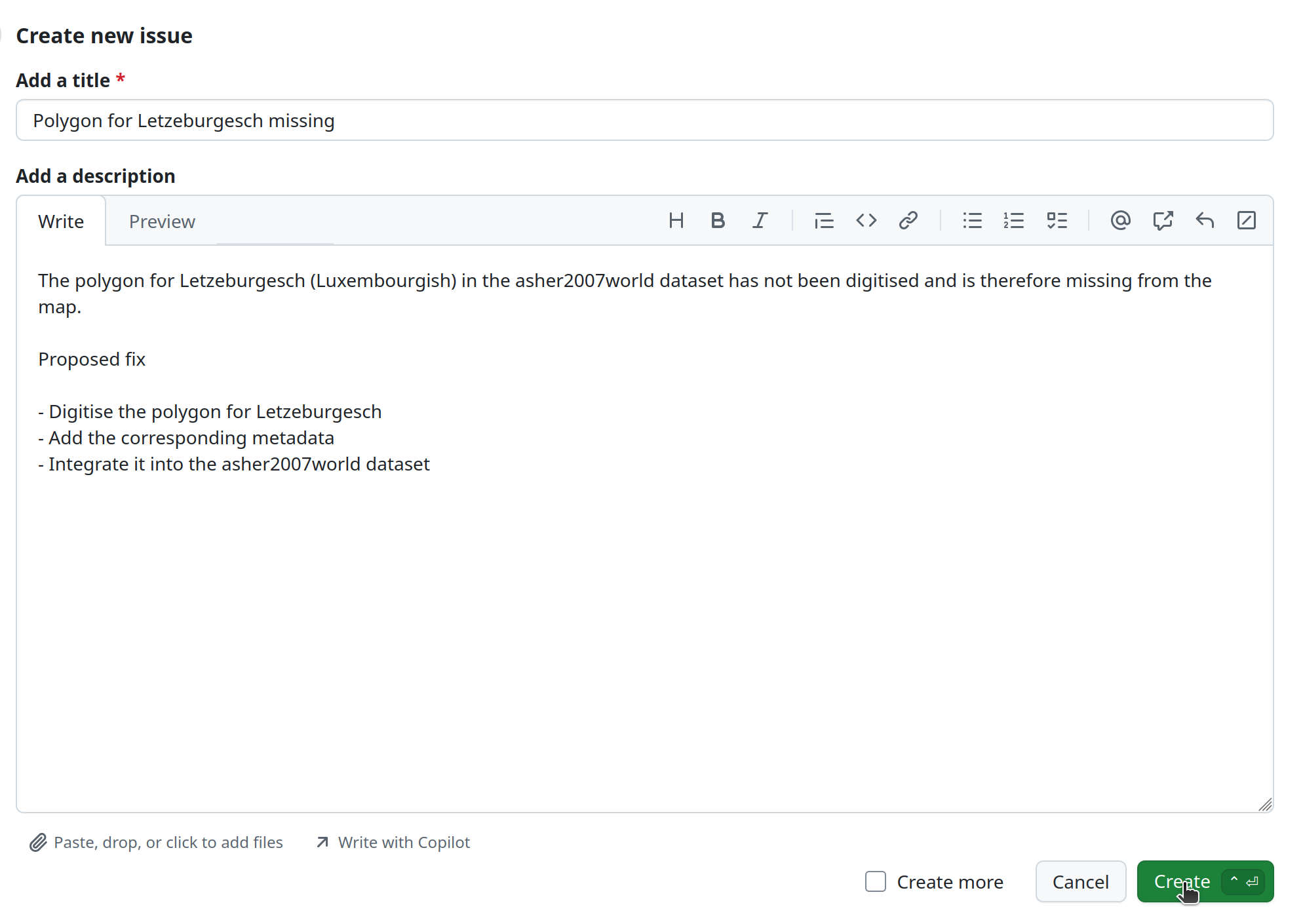The height and width of the screenshot is (924, 1303).
Task: Insert a task list
Action: (x=1057, y=221)
